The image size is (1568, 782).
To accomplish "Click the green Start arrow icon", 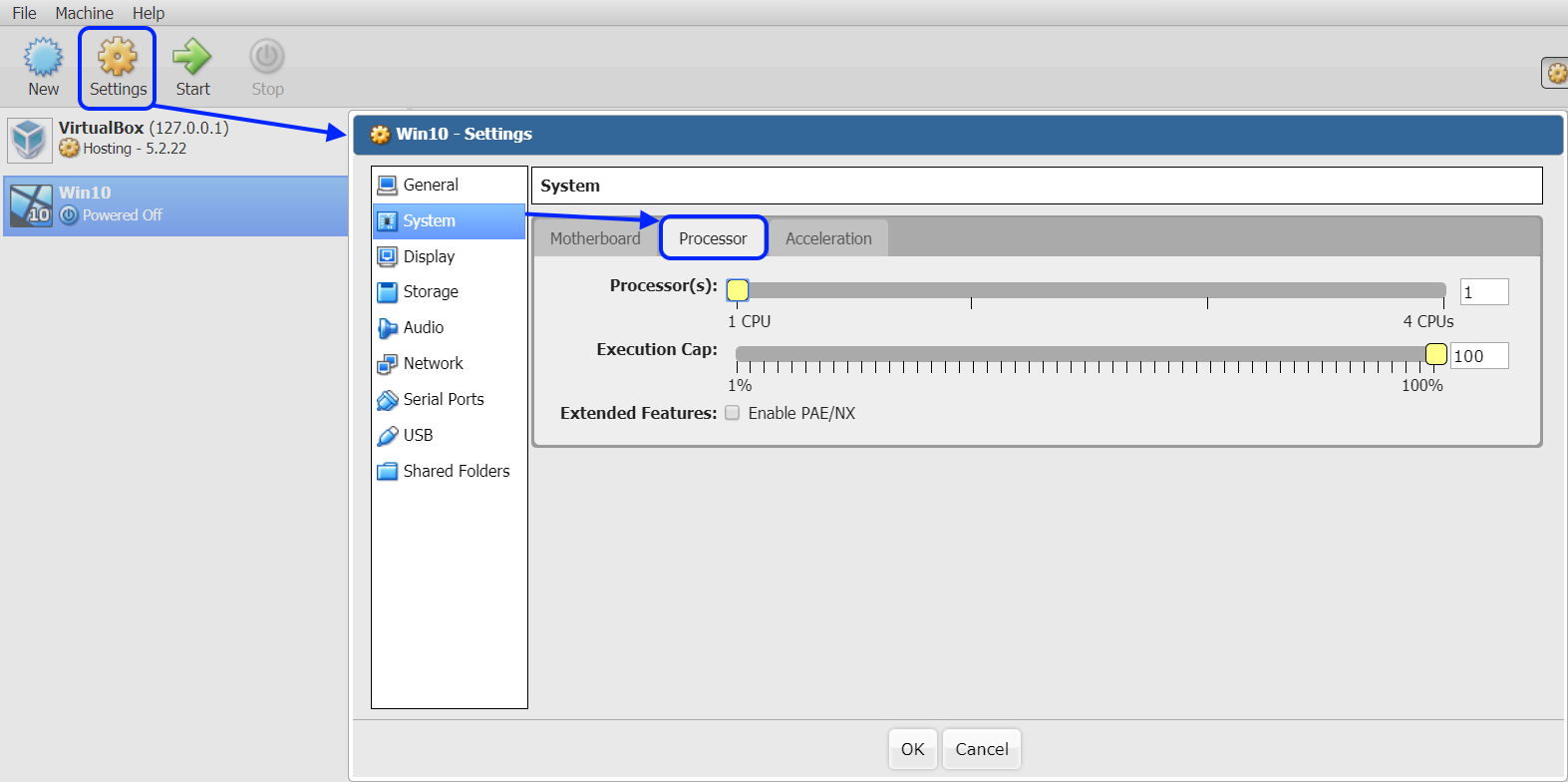I will [191, 57].
